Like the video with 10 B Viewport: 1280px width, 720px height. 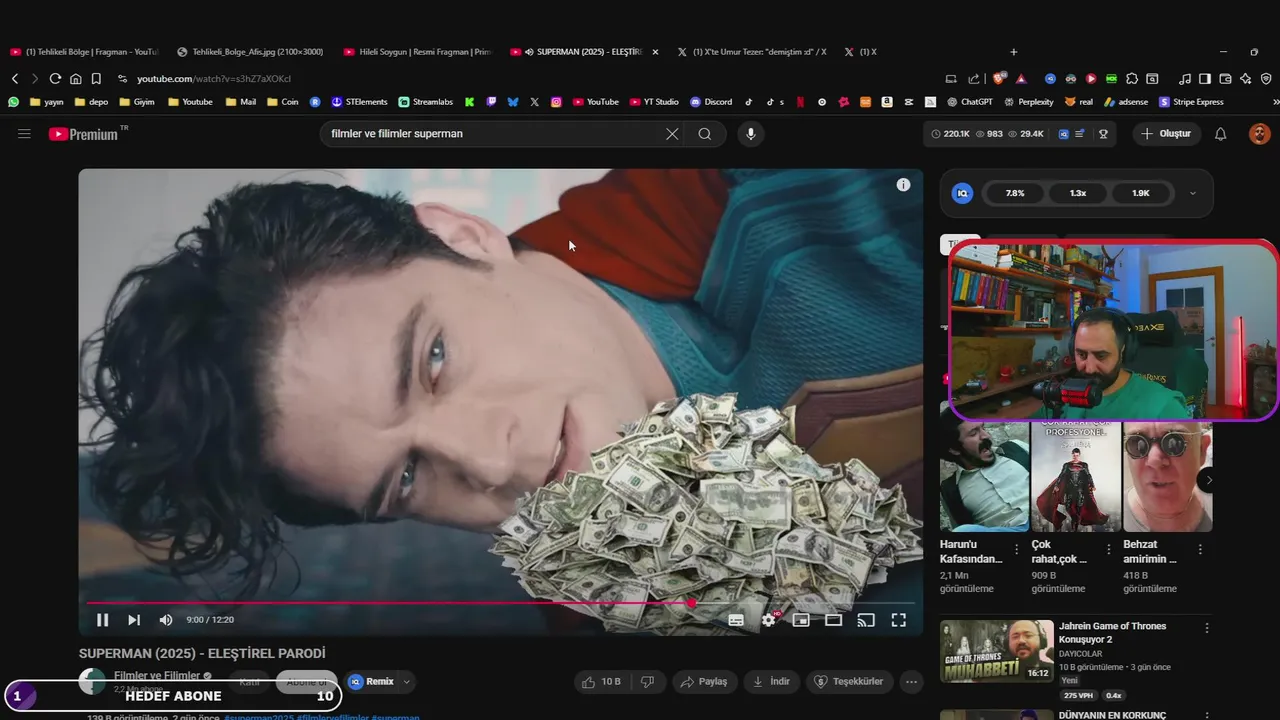[x=601, y=682]
